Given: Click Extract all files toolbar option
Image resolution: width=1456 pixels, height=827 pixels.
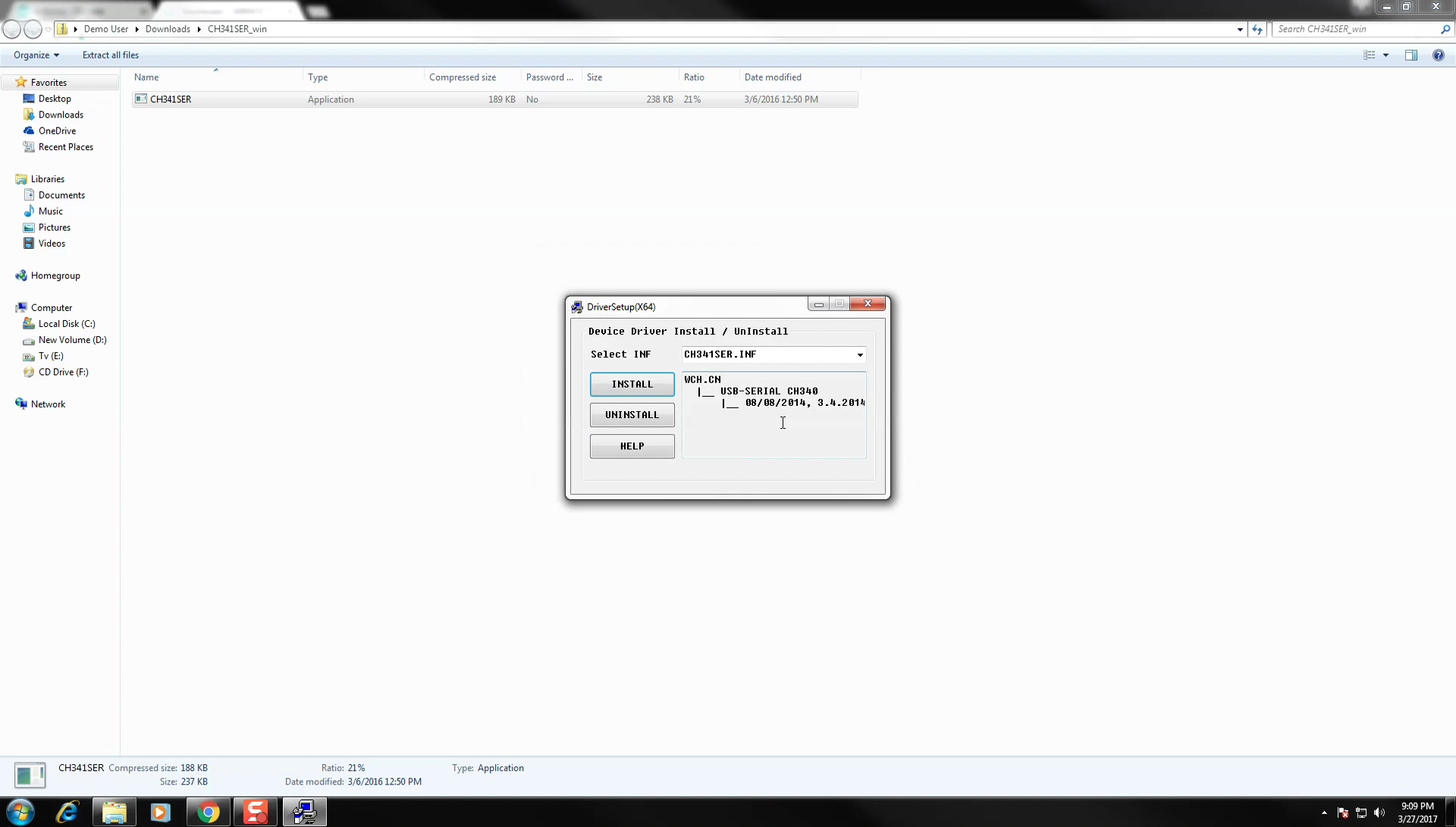Looking at the screenshot, I should [x=110, y=55].
